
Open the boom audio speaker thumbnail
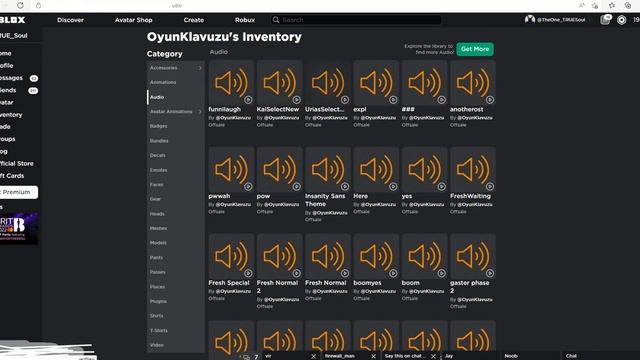[x=424, y=256]
